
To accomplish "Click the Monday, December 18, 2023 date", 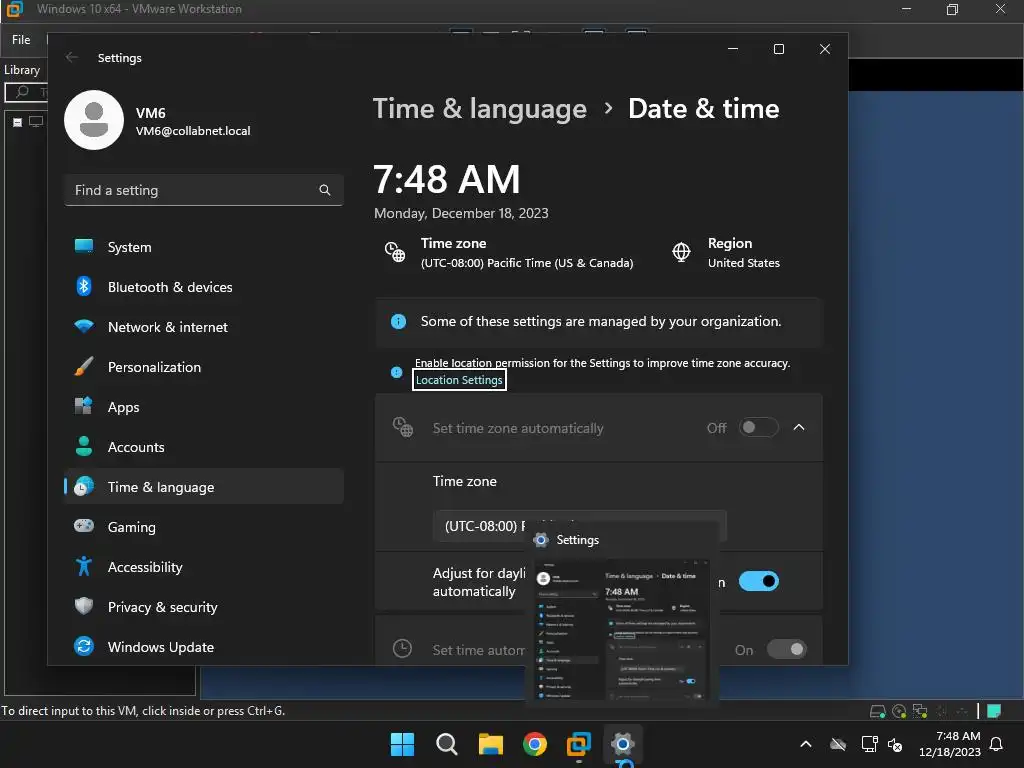I will click(x=461, y=214).
